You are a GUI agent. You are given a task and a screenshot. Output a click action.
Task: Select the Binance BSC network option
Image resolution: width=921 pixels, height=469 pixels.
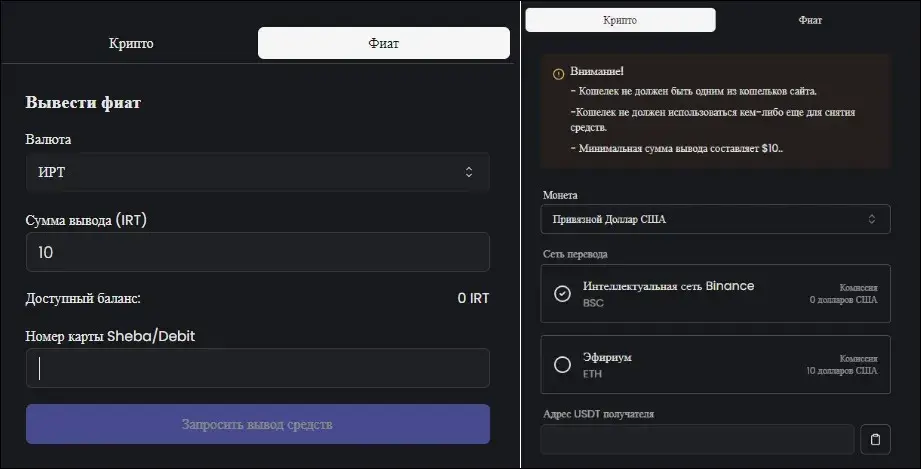click(x=715, y=293)
